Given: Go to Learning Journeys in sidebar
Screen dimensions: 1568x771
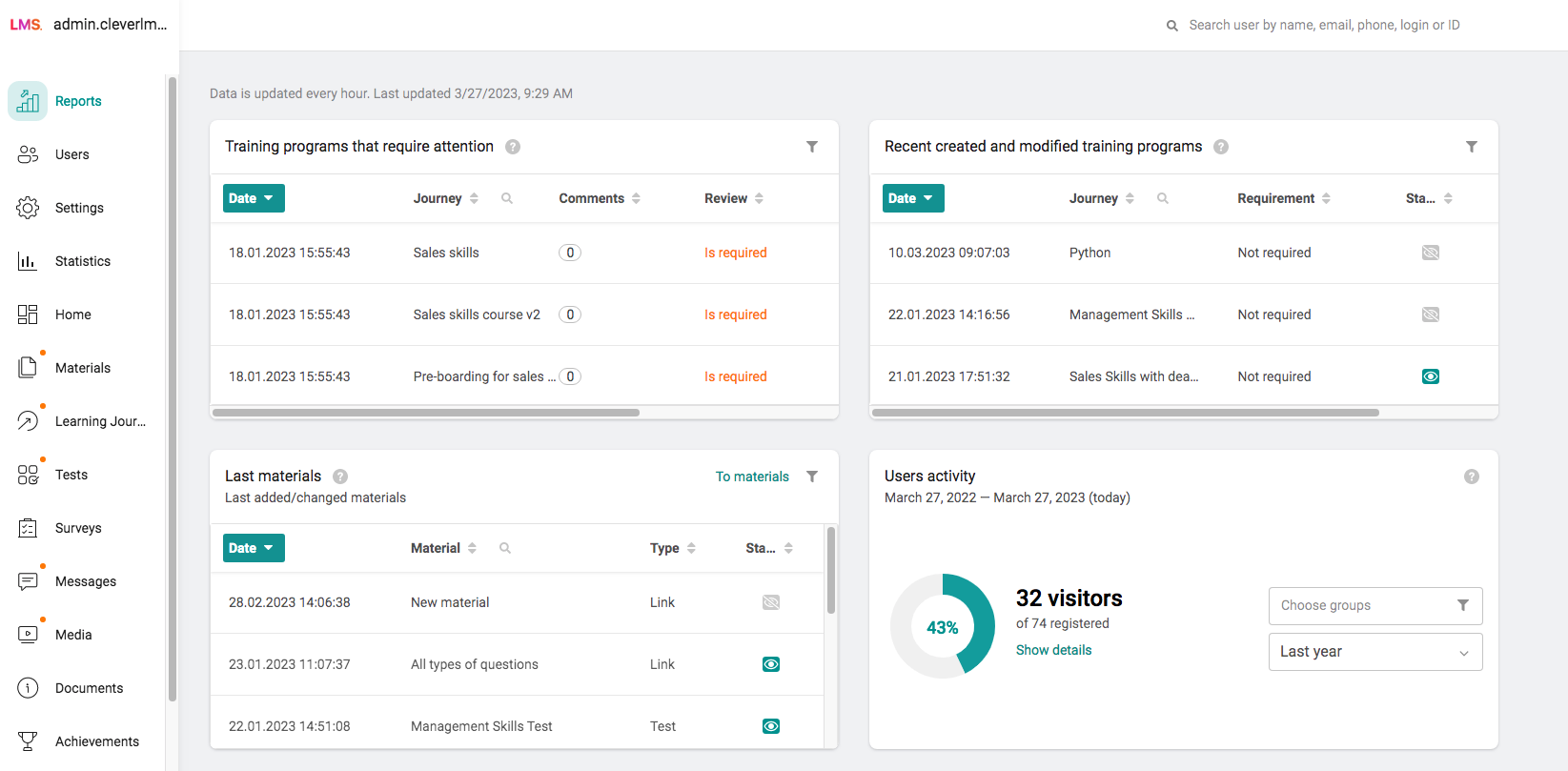Looking at the screenshot, I should [x=99, y=421].
